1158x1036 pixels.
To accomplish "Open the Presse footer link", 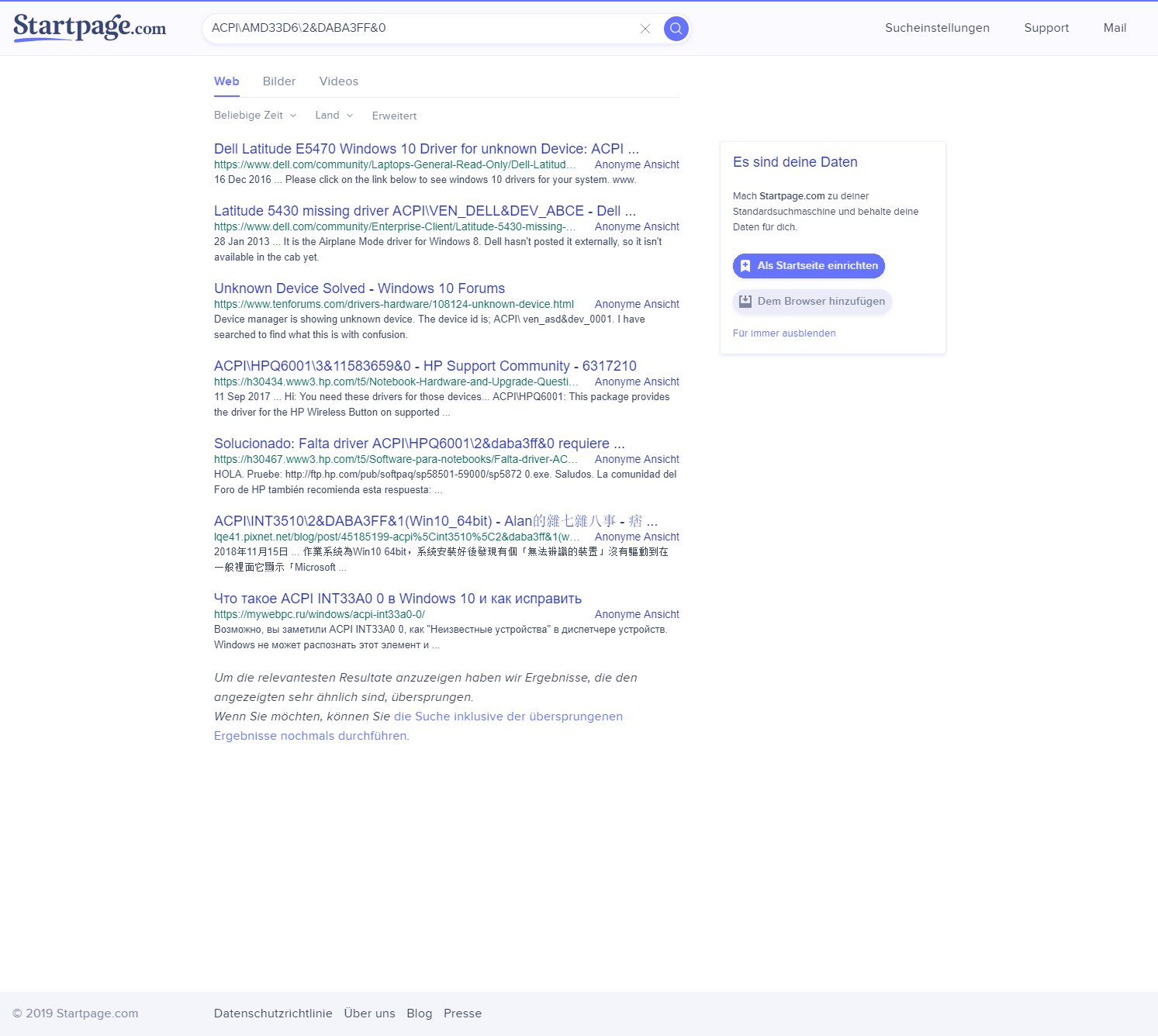I will coord(463,1014).
